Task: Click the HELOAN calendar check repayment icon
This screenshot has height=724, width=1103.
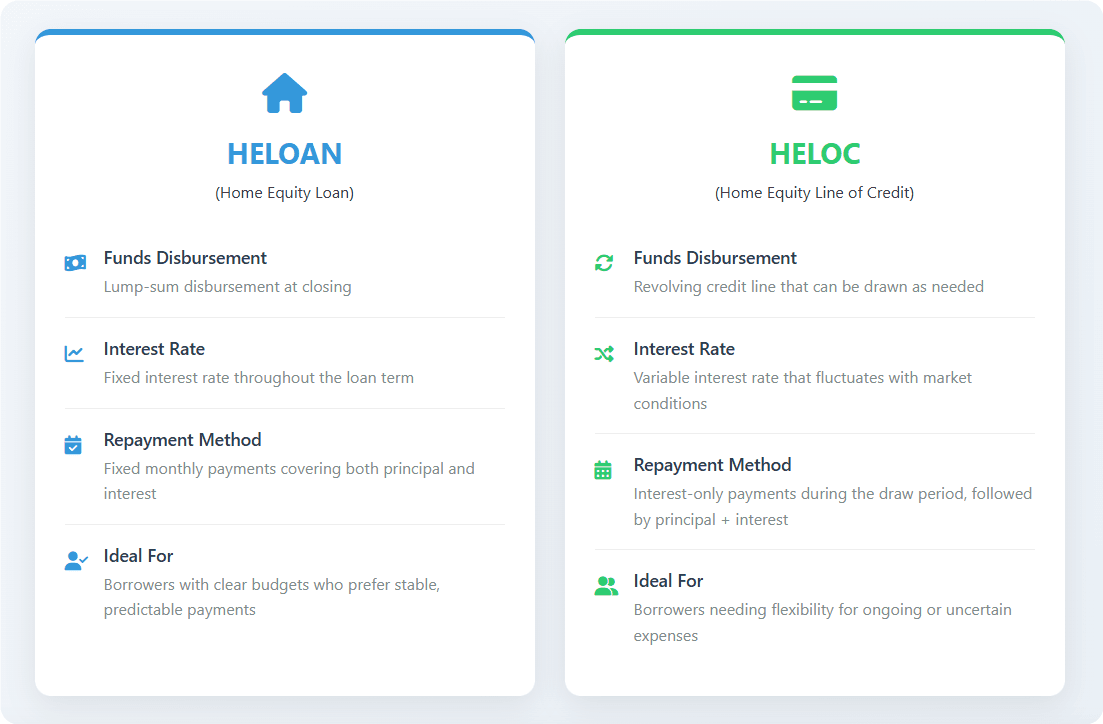Action: (73, 444)
